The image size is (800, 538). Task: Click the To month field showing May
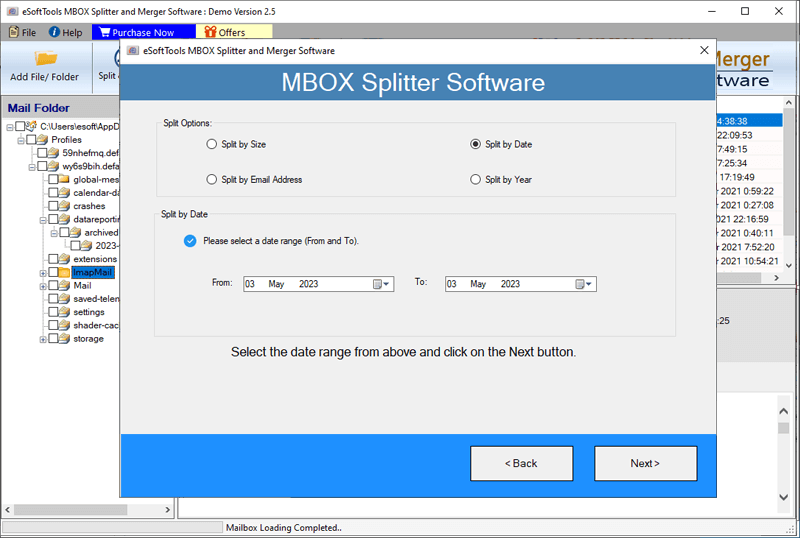coord(478,284)
